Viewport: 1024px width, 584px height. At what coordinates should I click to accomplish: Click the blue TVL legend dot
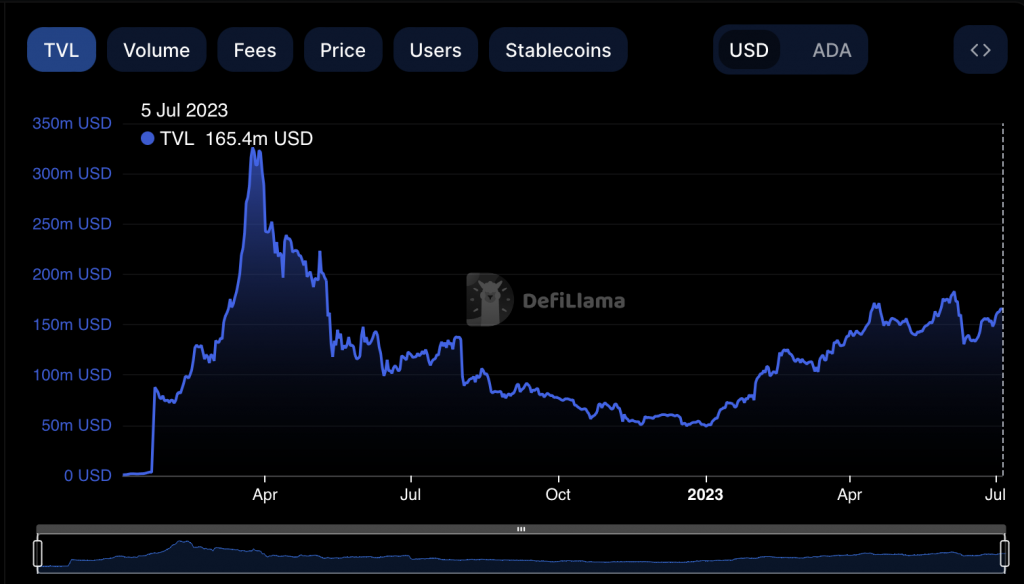(x=147, y=139)
